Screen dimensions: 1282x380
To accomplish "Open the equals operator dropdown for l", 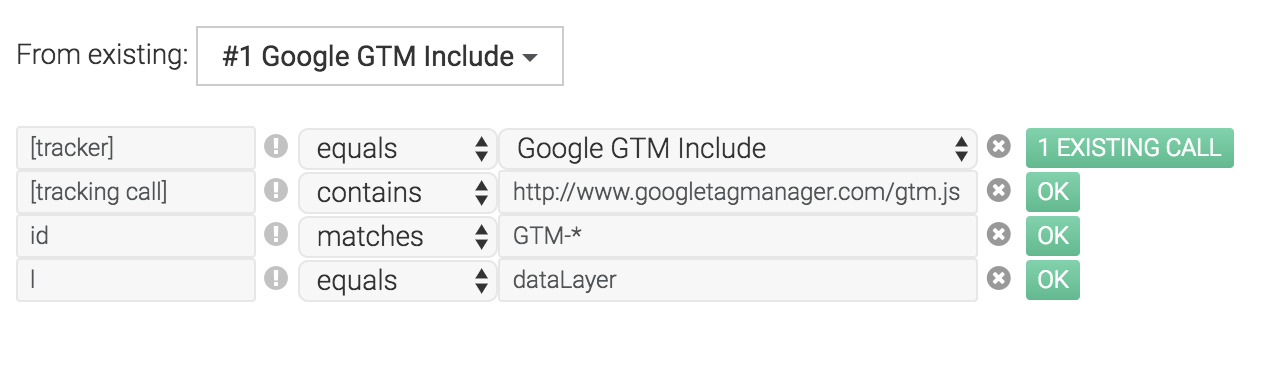I will coord(398,281).
